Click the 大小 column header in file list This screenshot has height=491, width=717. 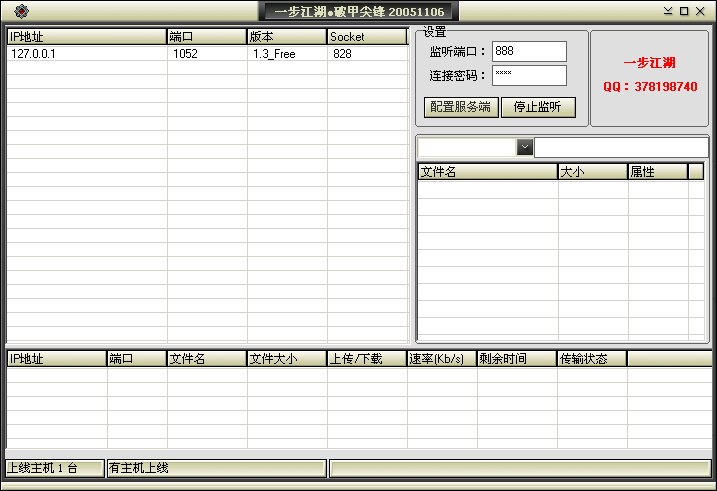(592, 172)
